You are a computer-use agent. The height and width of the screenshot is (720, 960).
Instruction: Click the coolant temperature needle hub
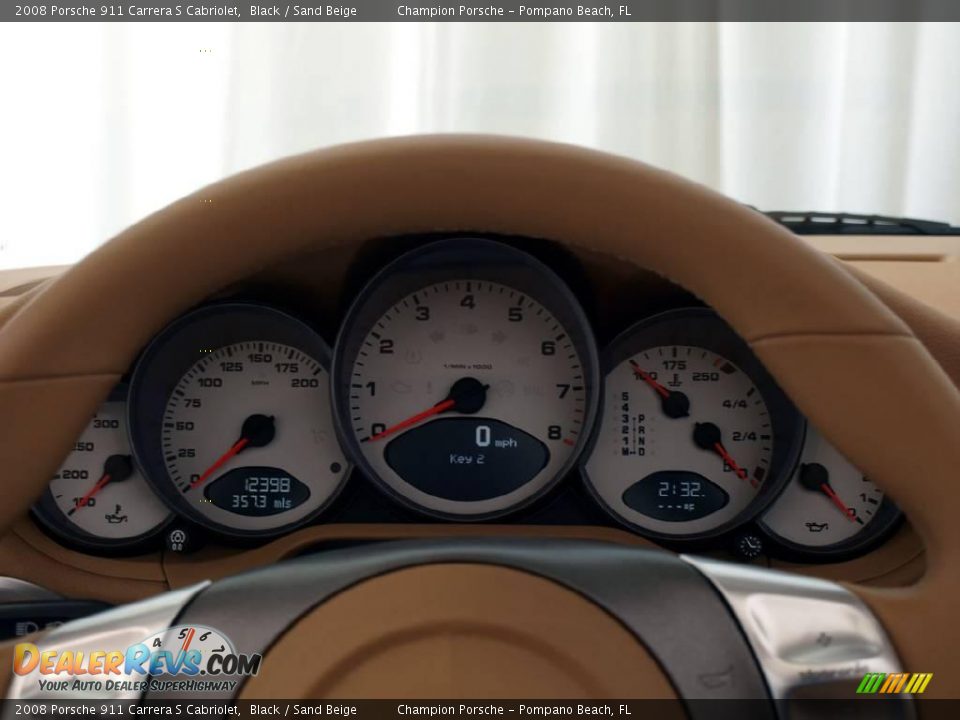675,404
